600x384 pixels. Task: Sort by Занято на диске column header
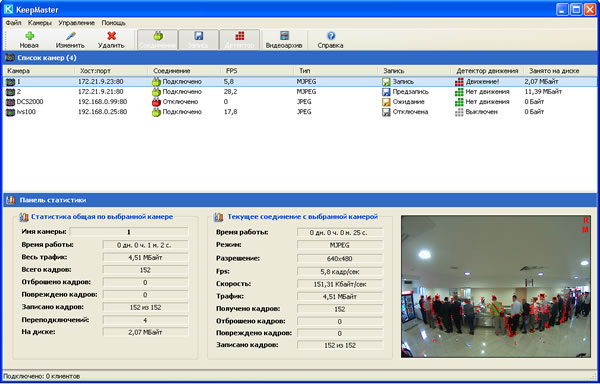(x=560, y=71)
